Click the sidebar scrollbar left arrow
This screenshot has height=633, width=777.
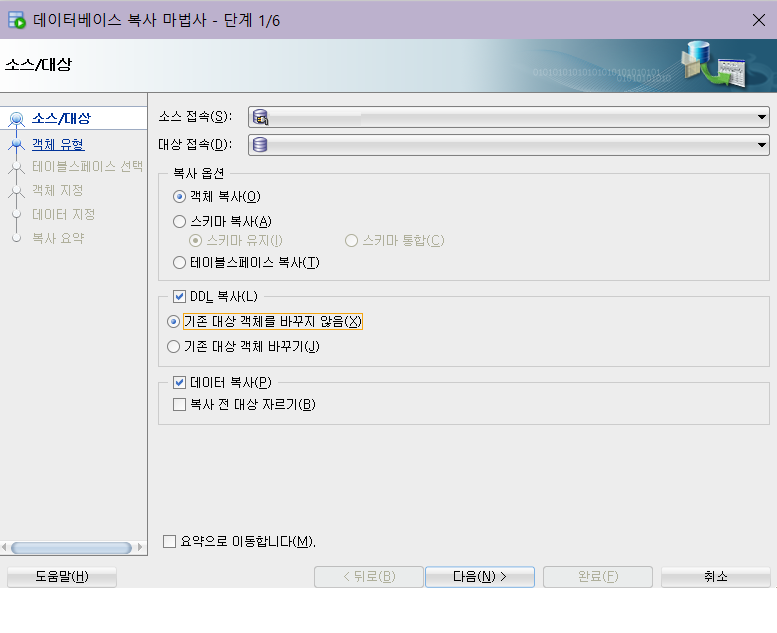click(4, 547)
